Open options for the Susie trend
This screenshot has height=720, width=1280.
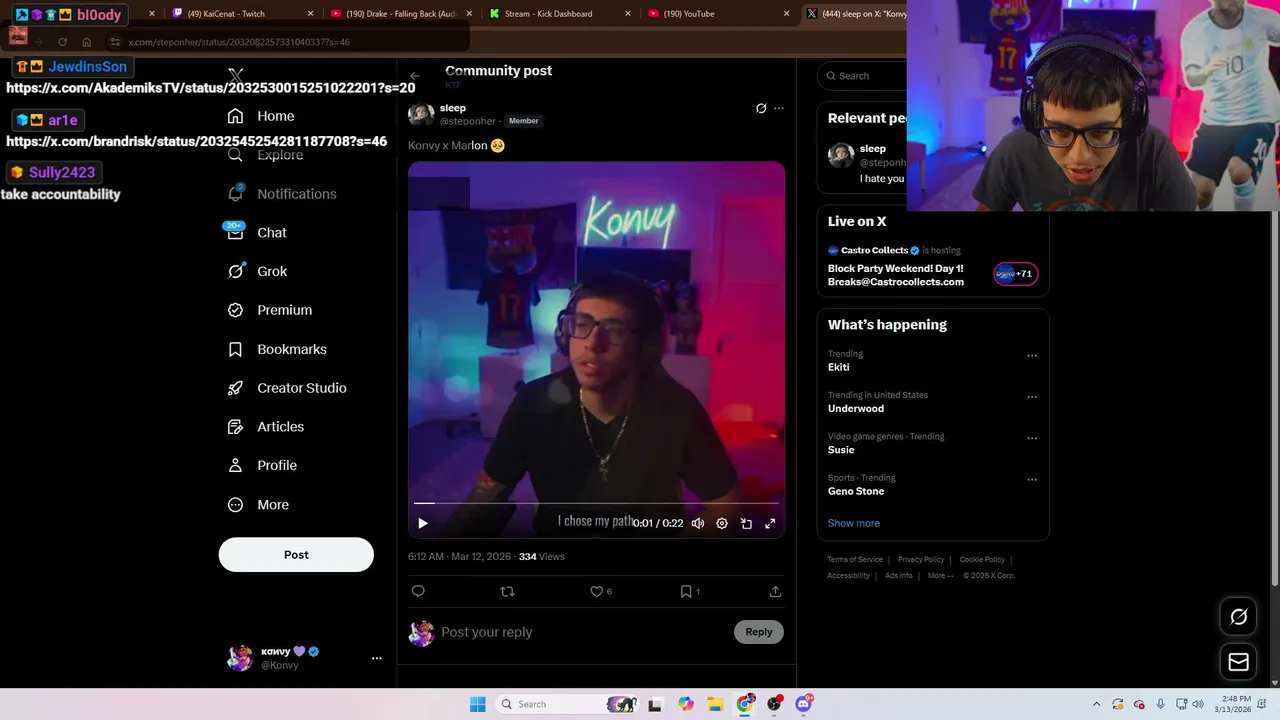(x=1032, y=438)
